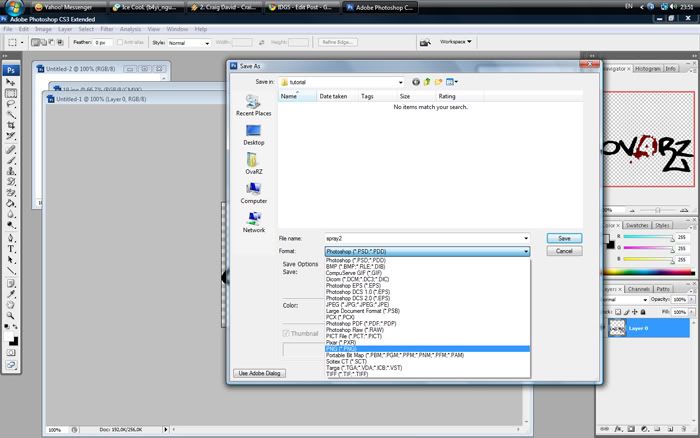
Task: Select the Lasso tool
Action: click(11, 104)
